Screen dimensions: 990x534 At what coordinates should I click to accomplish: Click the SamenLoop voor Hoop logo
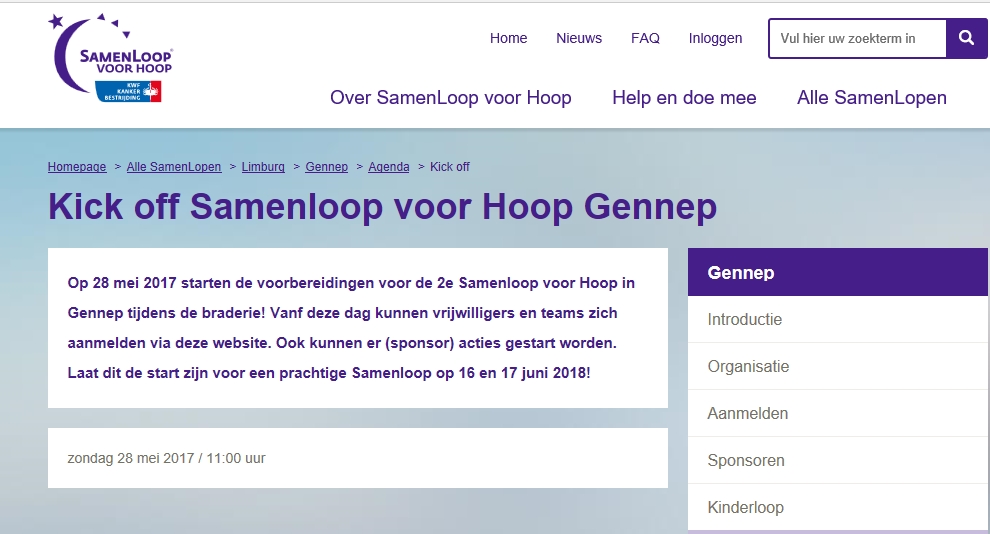110,58
